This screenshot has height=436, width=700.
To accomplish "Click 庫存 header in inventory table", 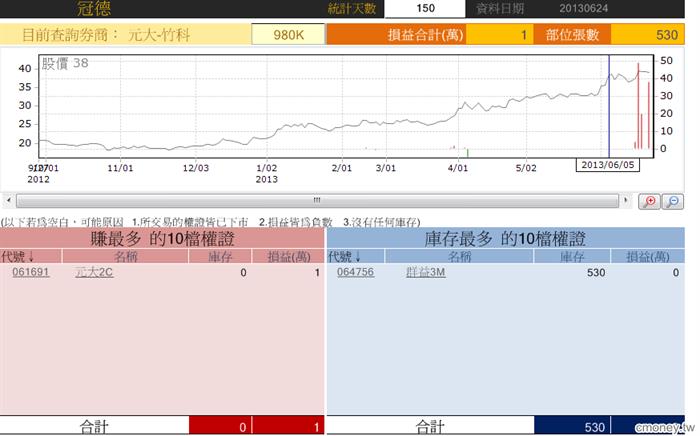I will coord(572,257).
